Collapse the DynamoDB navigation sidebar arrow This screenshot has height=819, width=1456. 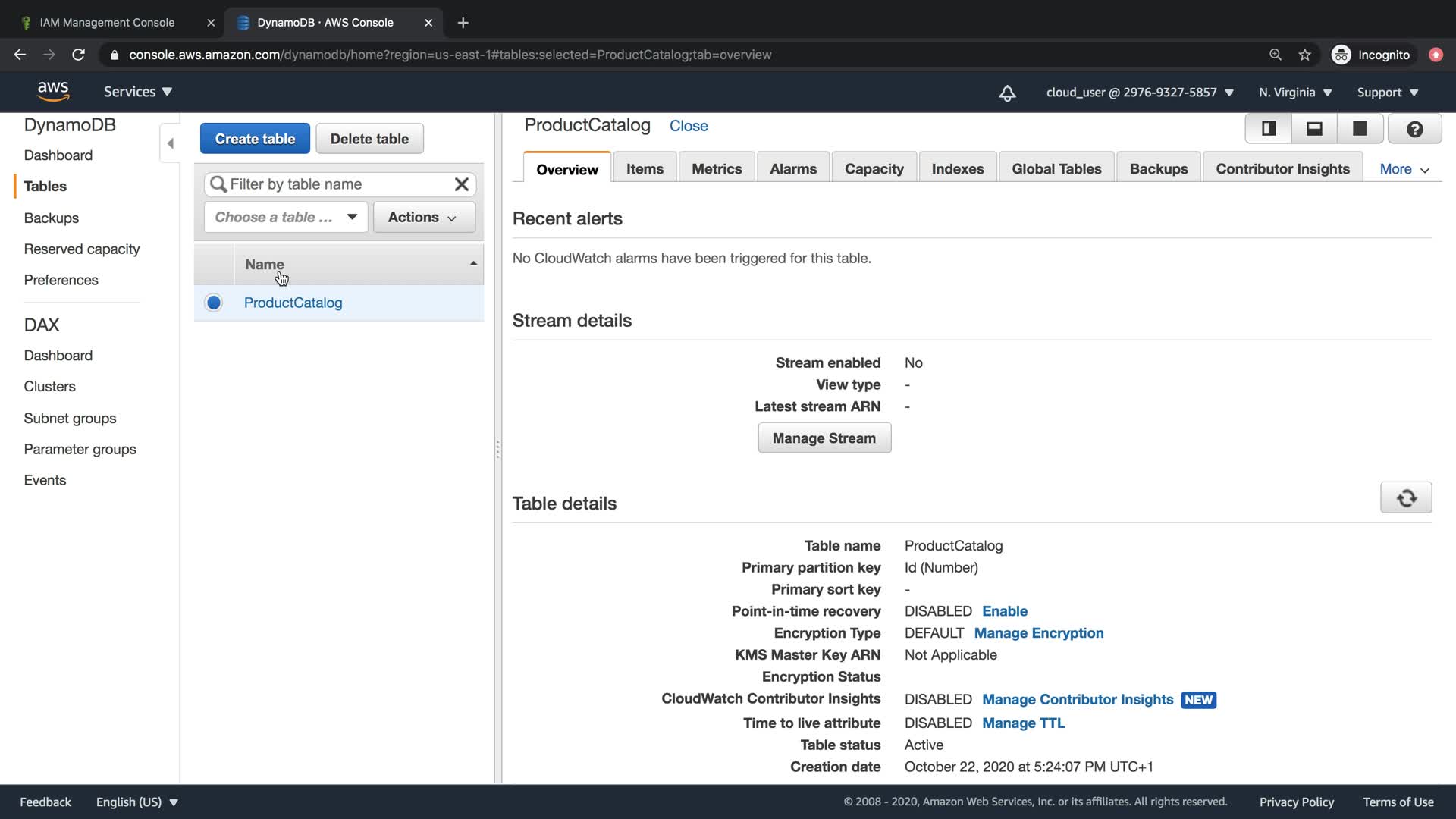[170, 143]
